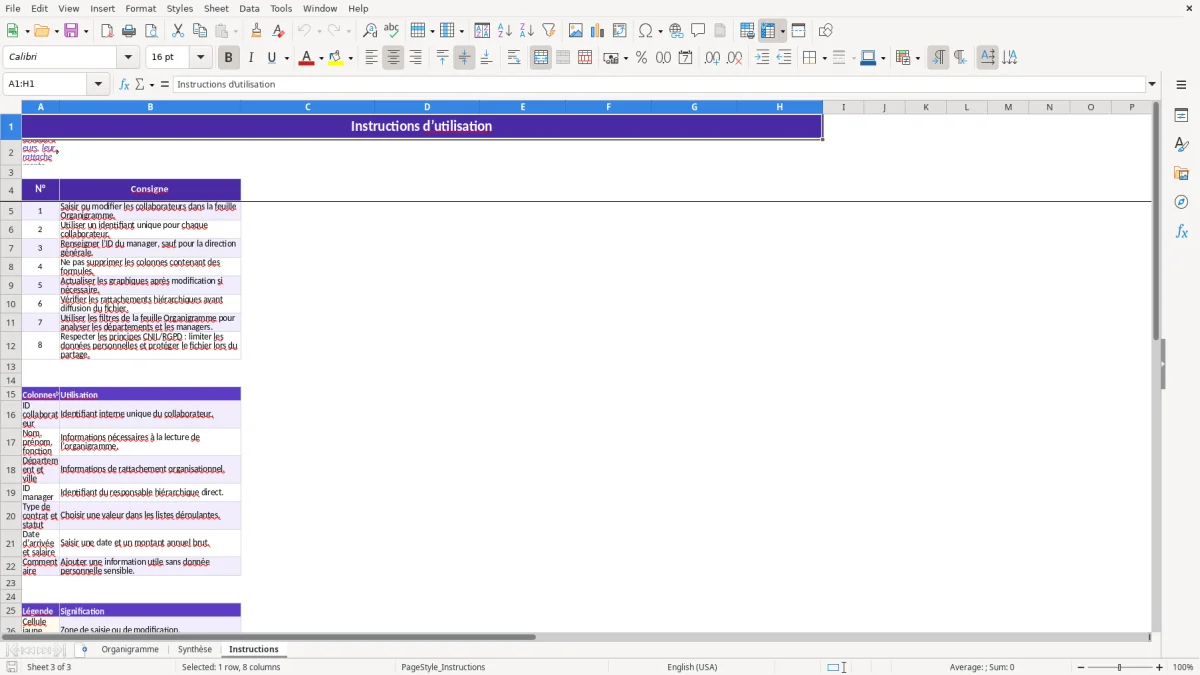Open the Data menu
The height and width of the screenshot is (675, 1200).
point(249,8)
